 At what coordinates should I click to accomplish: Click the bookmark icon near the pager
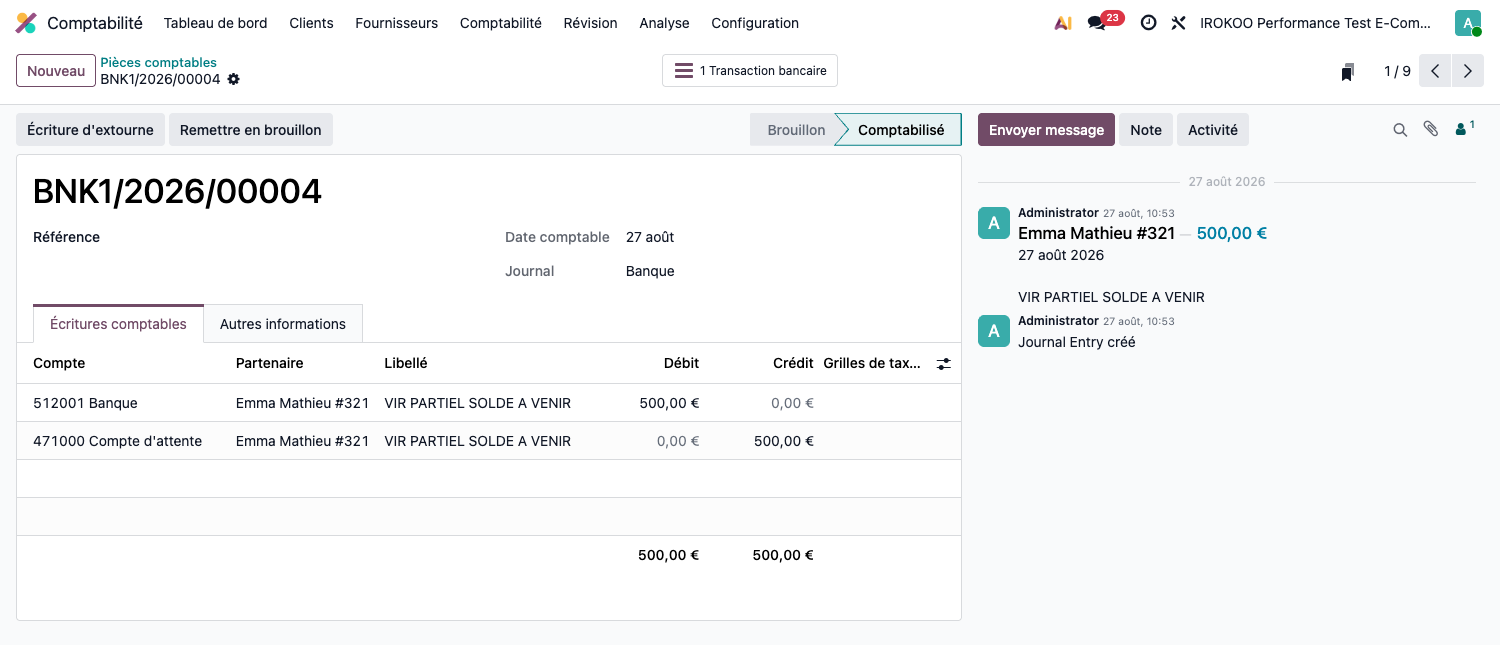coord(1348,72)
